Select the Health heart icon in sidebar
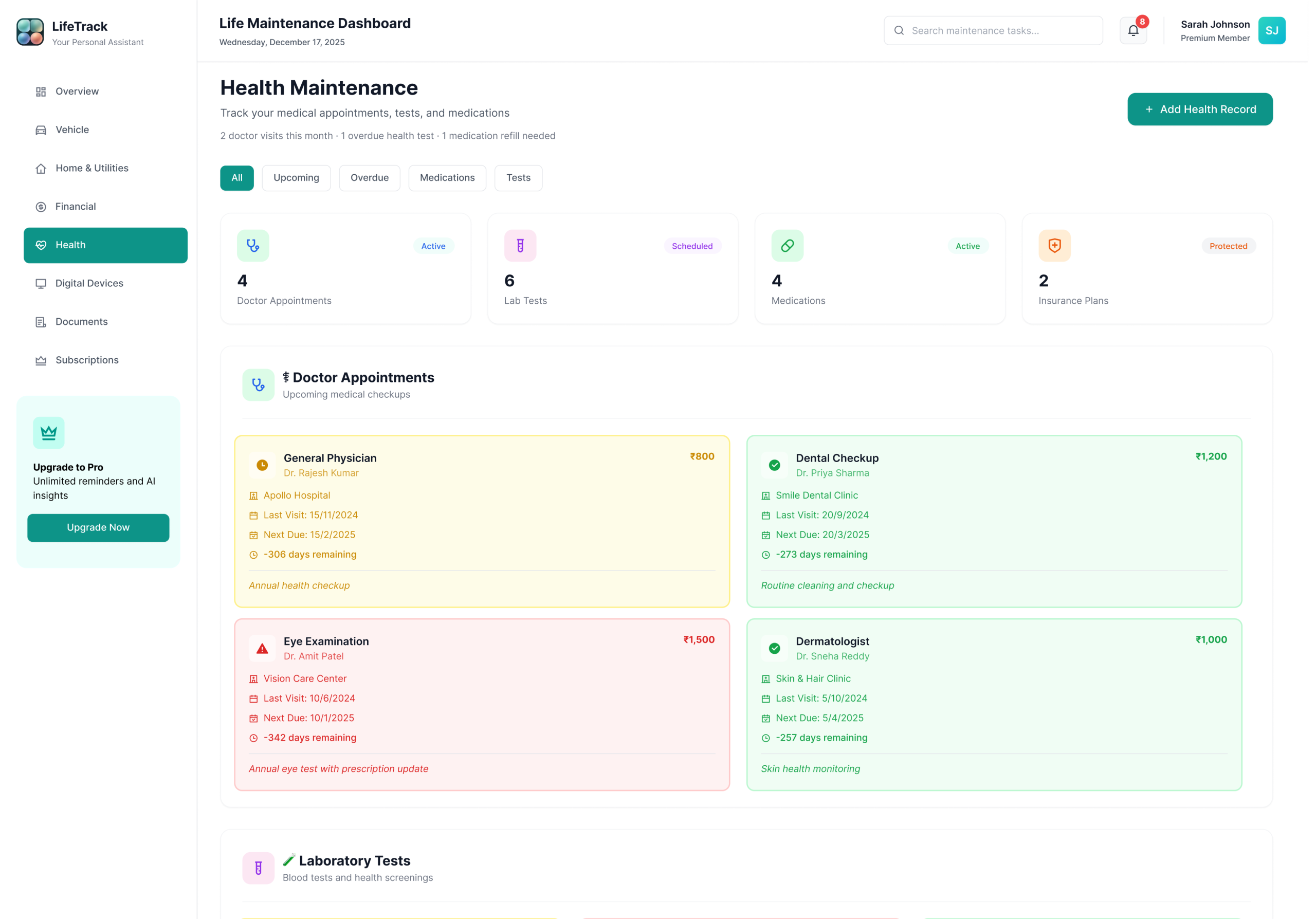Viewport: 1316px width, 919px height. (x=40, y=245)
